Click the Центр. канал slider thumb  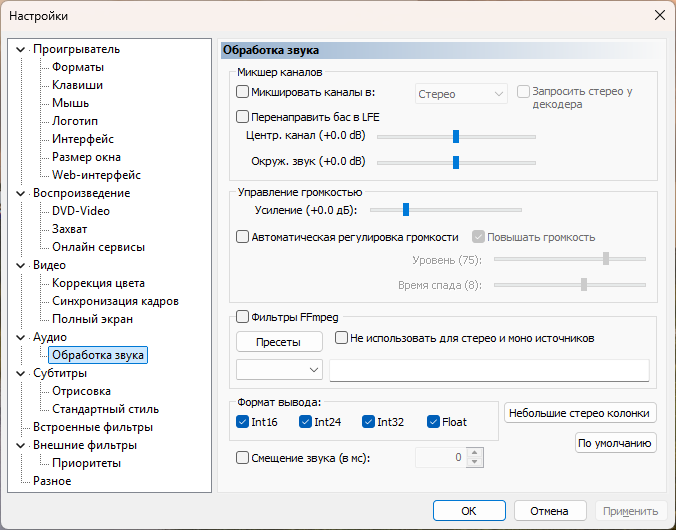(456, 136)
